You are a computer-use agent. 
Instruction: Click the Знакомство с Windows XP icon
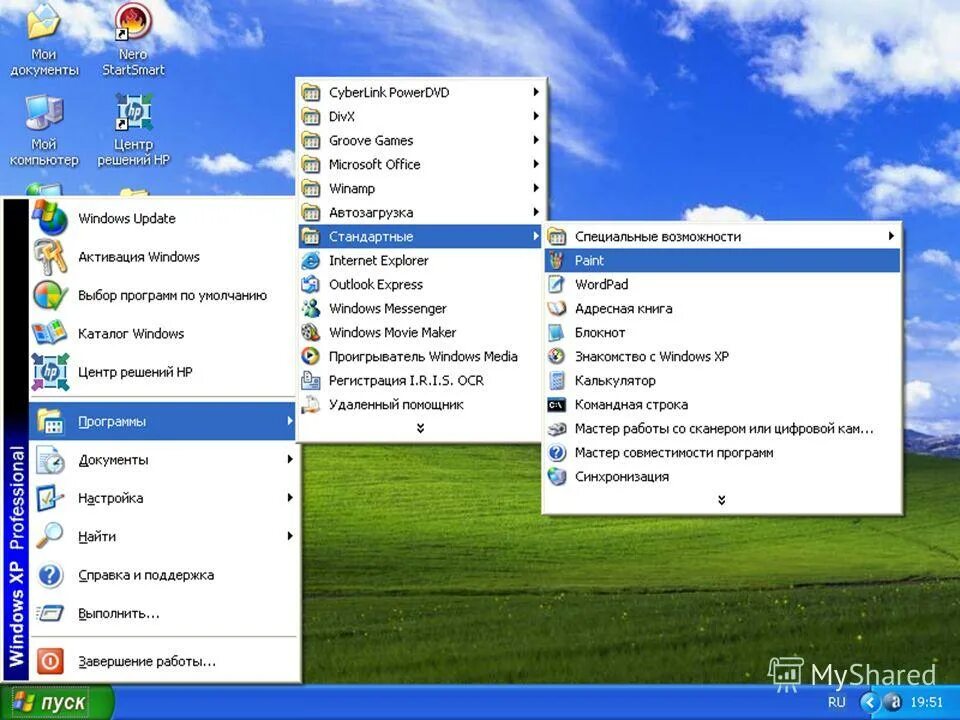tap(557, 356)
